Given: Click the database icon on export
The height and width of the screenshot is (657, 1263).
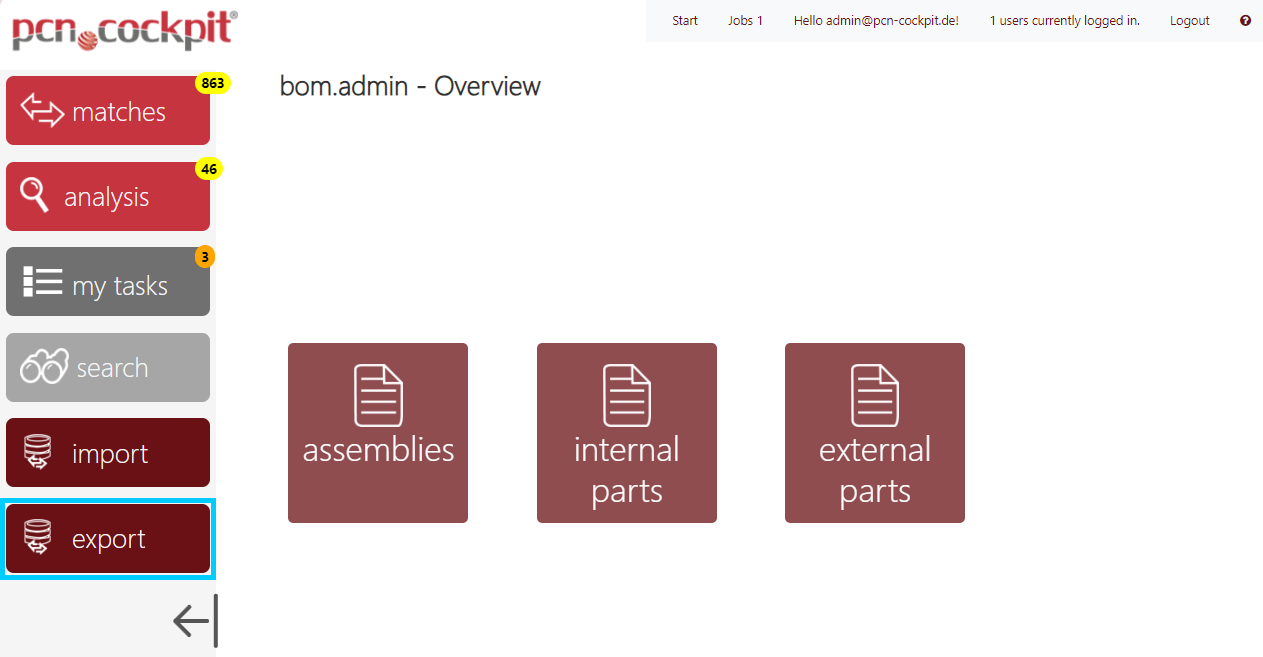Looking at the screenshot, I should [38, 537].
